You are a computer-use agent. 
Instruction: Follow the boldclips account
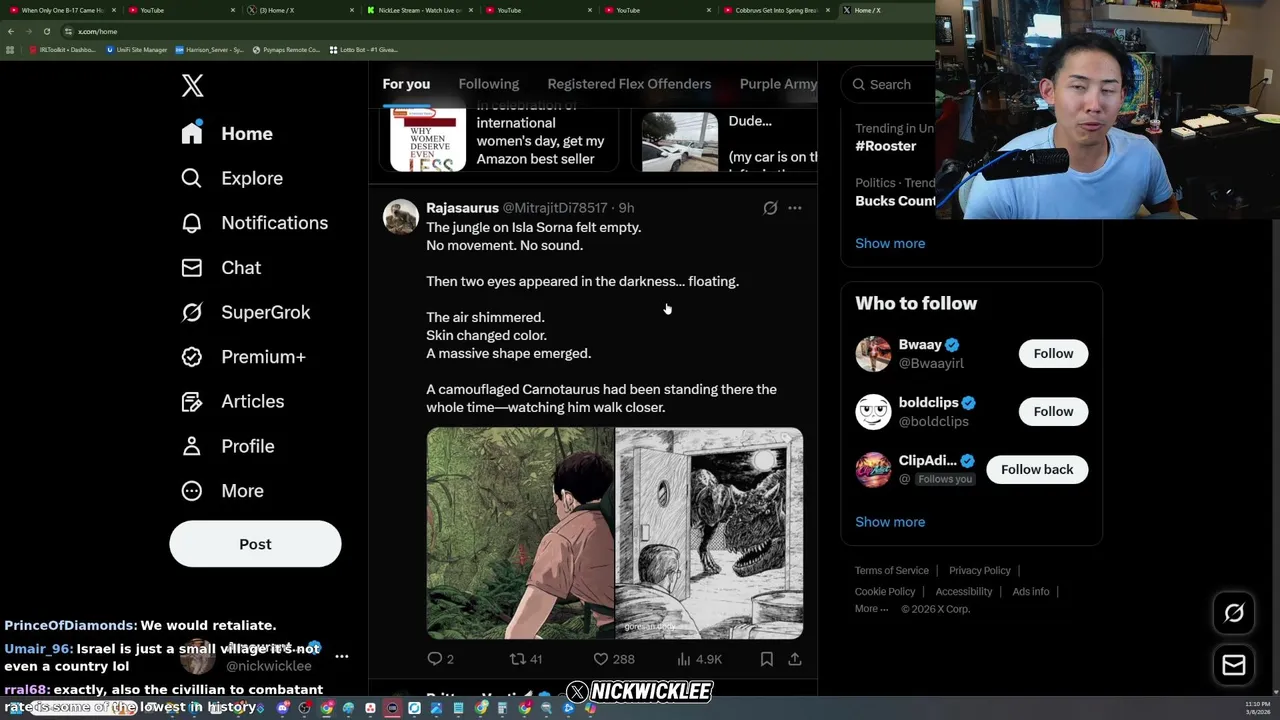[x=1053, y=411]
